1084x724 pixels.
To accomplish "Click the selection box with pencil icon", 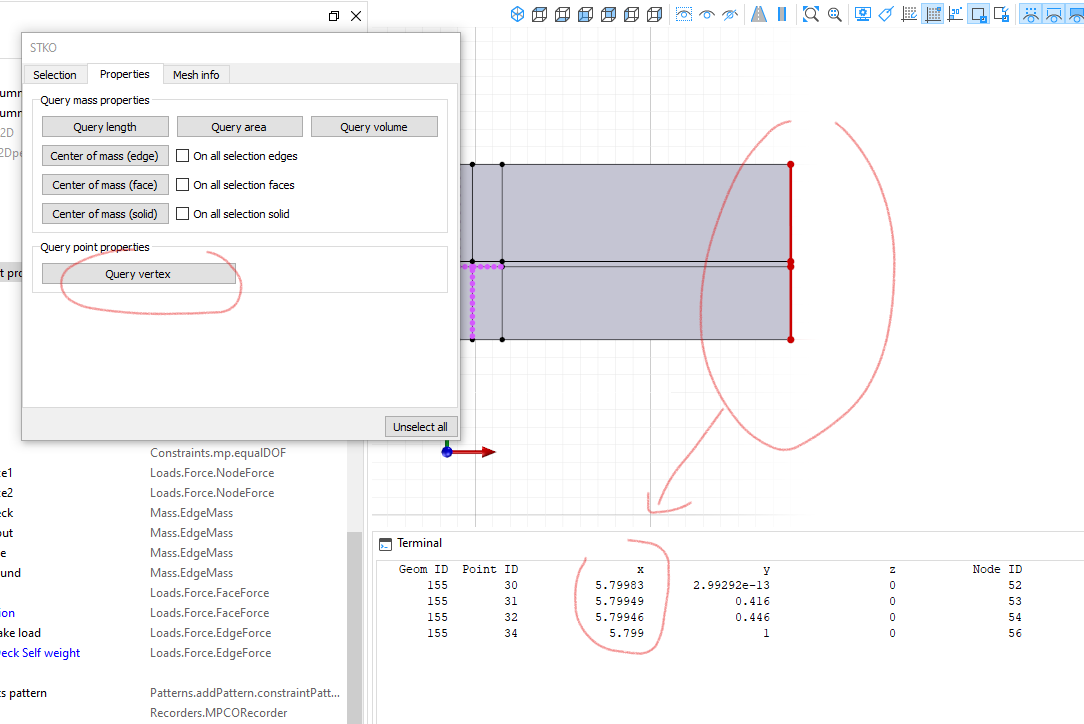I will tap(1001, 14).
